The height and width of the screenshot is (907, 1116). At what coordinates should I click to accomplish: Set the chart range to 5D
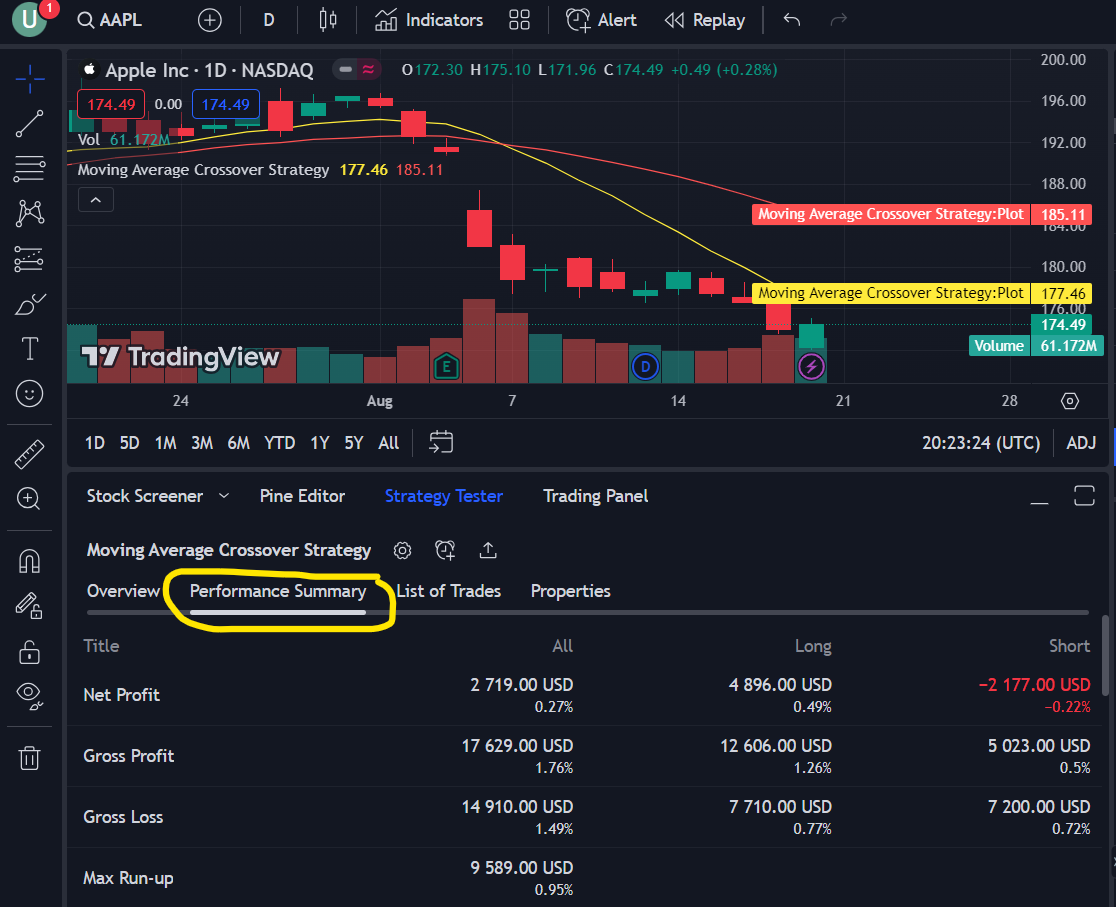pyautogui.click(x=130, y=443)
